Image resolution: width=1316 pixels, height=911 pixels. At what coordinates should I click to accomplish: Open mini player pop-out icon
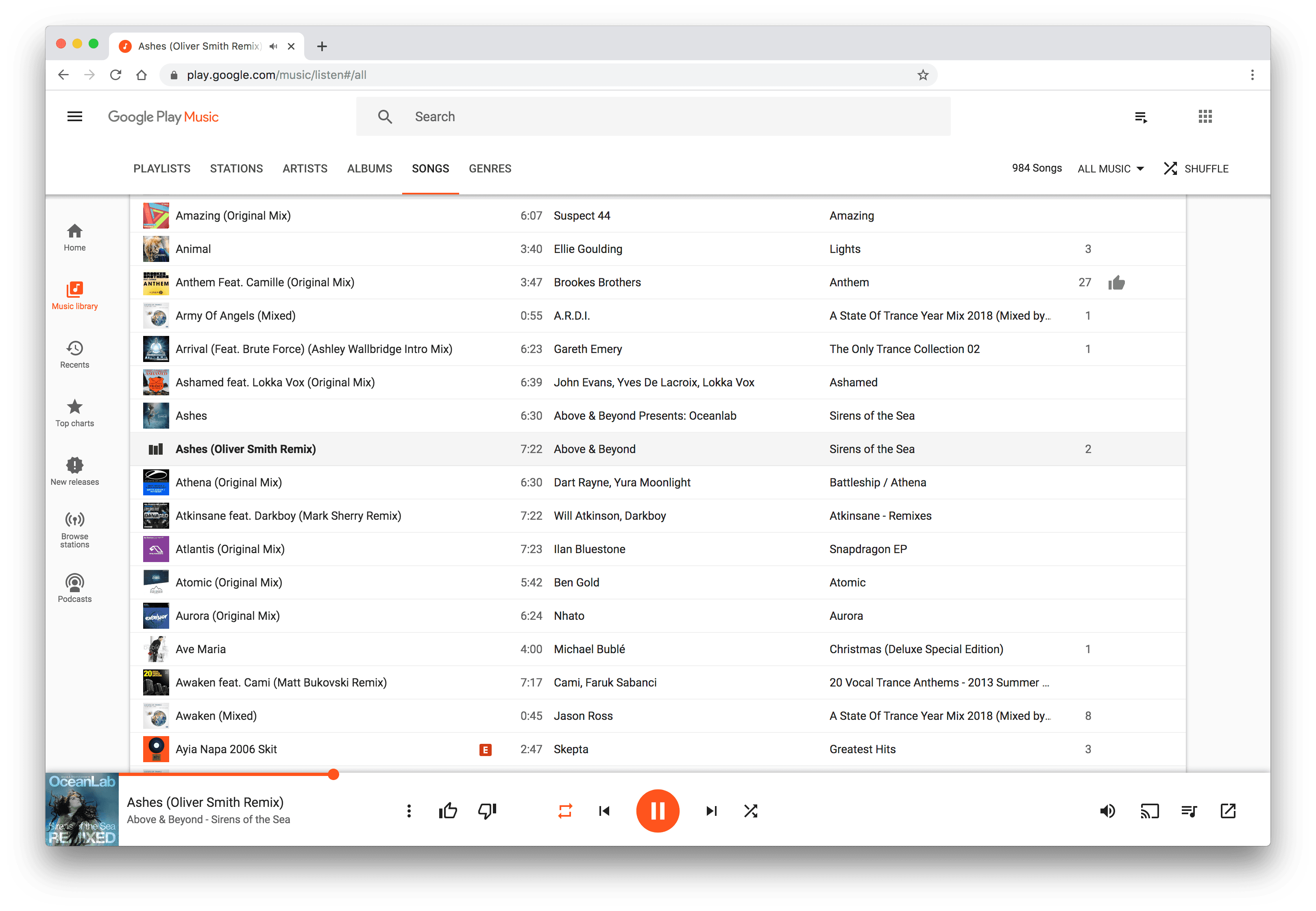tap(1227, 811)
